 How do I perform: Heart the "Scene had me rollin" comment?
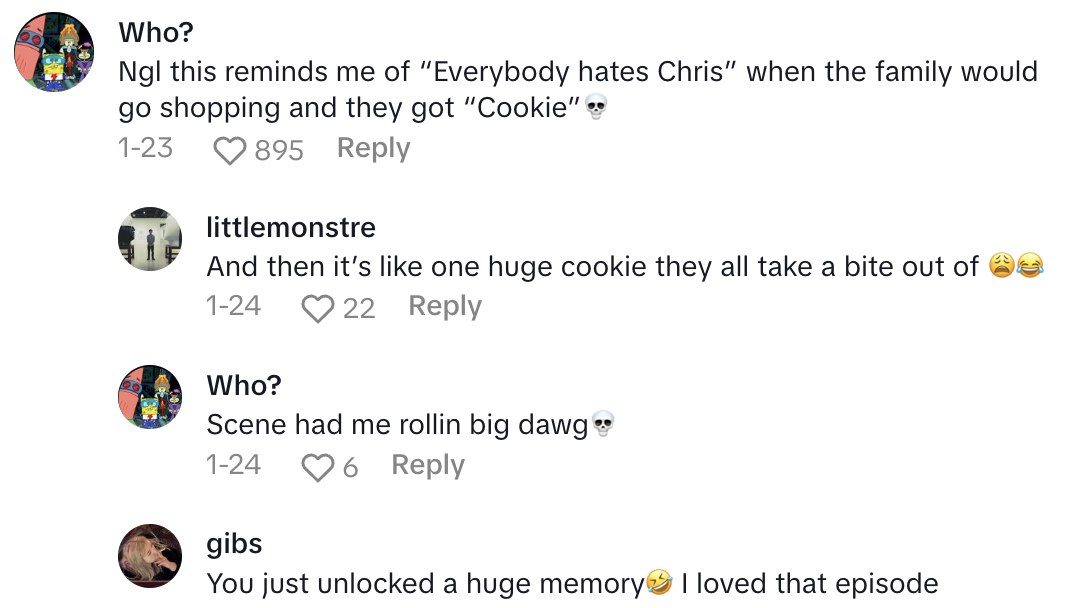pyautogui.click(x=318, y=467)
